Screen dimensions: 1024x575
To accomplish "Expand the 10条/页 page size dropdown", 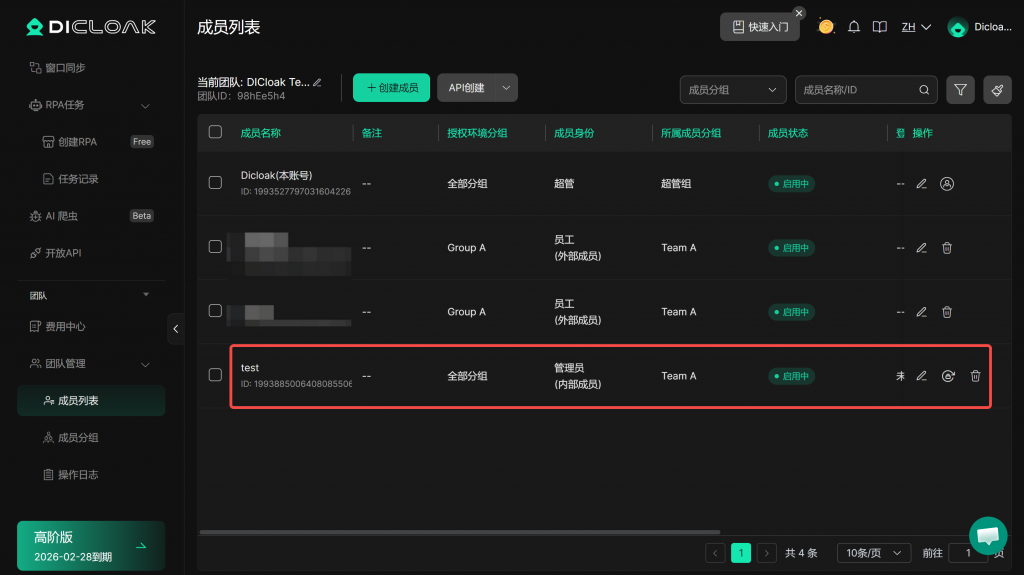I will [x=873, y=553].
